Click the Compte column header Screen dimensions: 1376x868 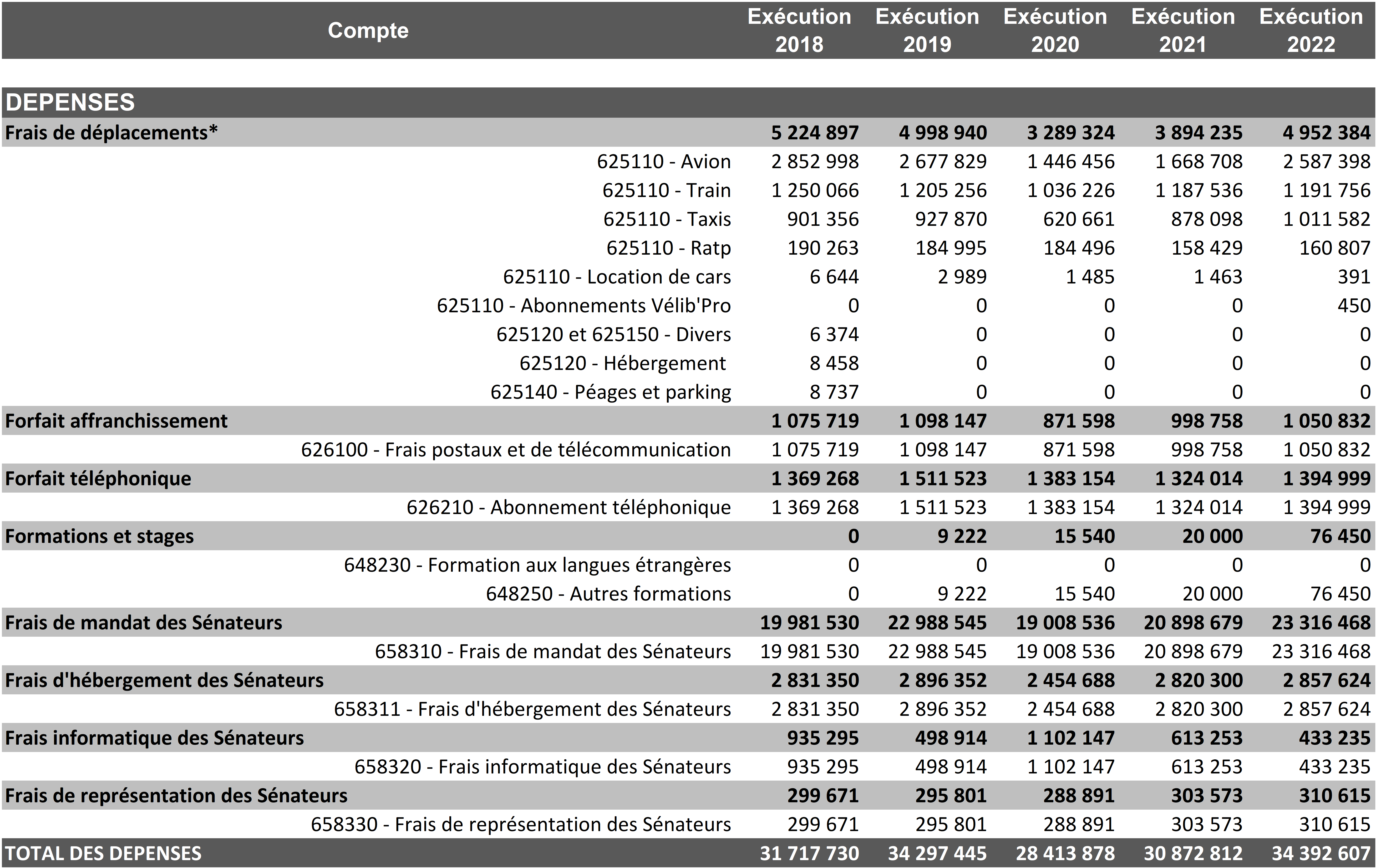[x=368, y=30]
